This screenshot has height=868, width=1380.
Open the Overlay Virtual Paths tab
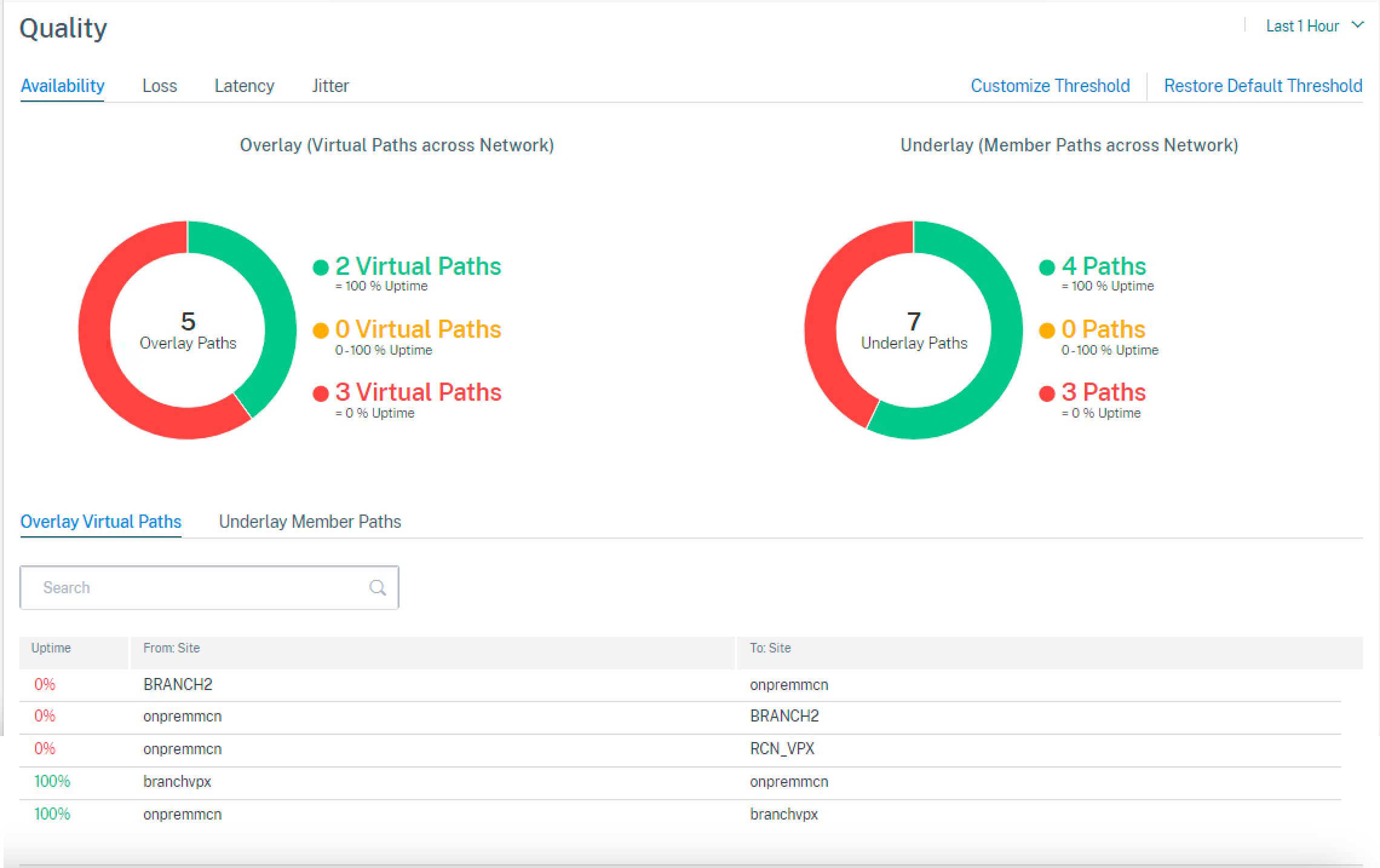101,522
